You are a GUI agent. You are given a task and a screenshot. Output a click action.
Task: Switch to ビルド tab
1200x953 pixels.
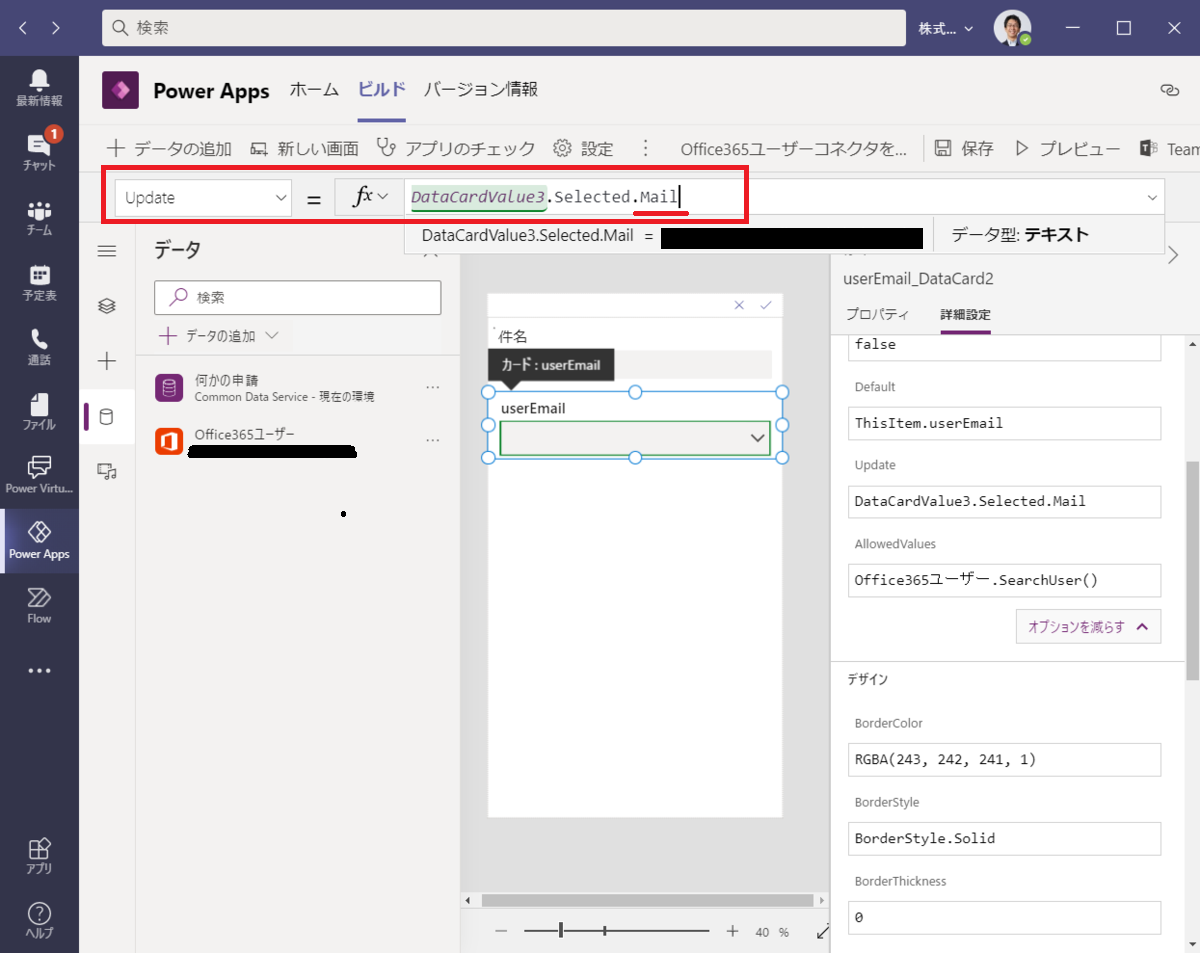(x=381, y=90)
